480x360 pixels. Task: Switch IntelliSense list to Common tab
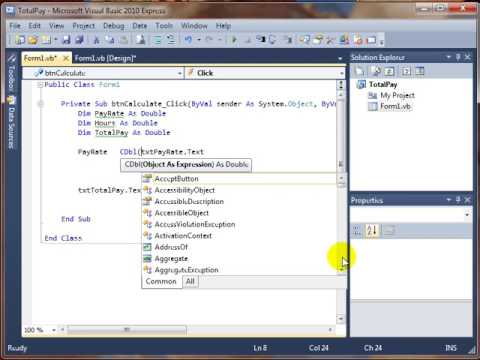pyautogui.click(x=161, y=281)
